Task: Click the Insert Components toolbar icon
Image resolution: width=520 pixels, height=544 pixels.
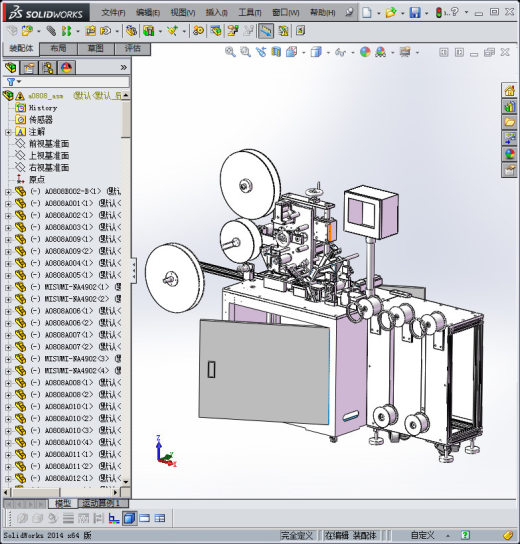Action: pos(27,31)
